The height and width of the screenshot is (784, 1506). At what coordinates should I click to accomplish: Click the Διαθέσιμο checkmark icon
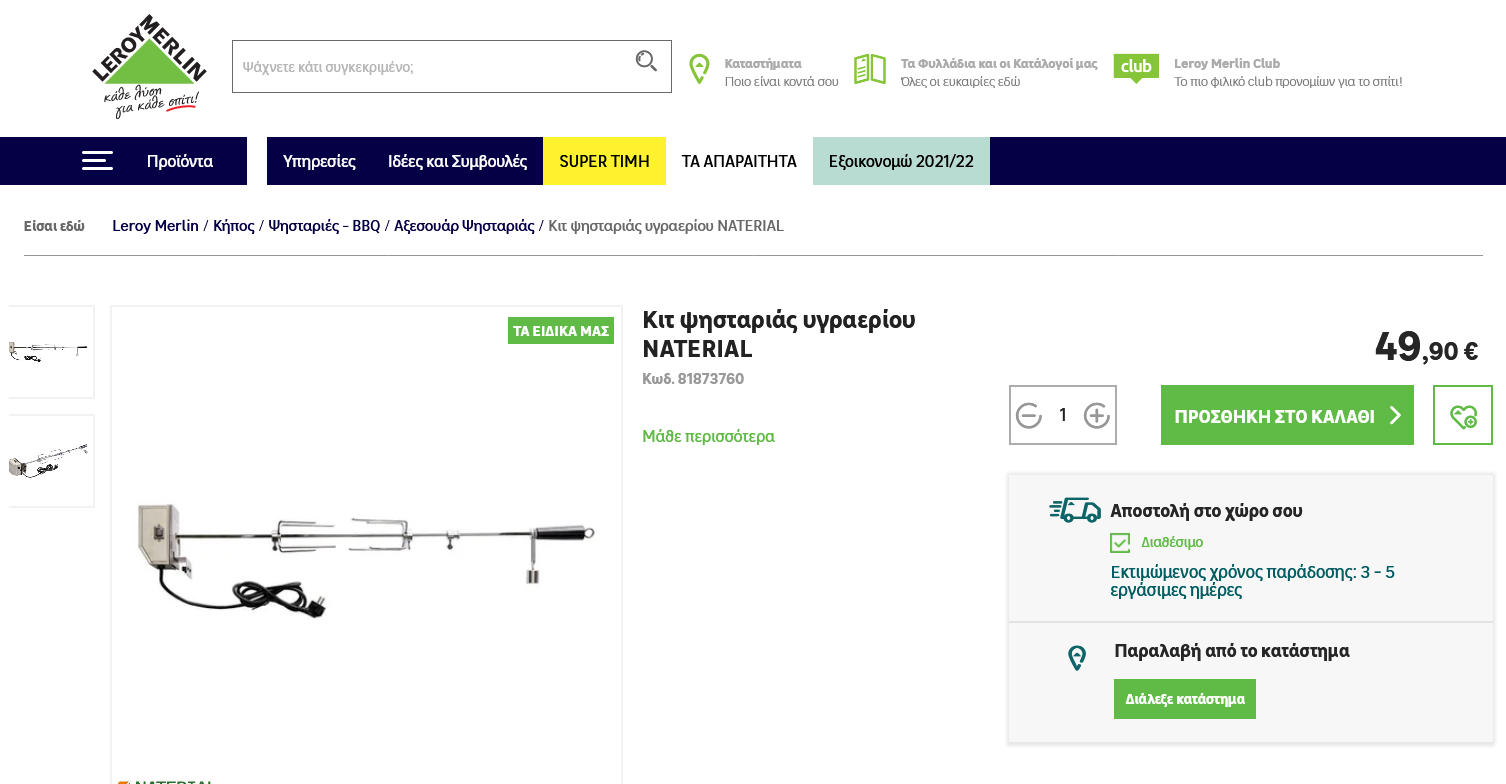[x=1120, y=543]
